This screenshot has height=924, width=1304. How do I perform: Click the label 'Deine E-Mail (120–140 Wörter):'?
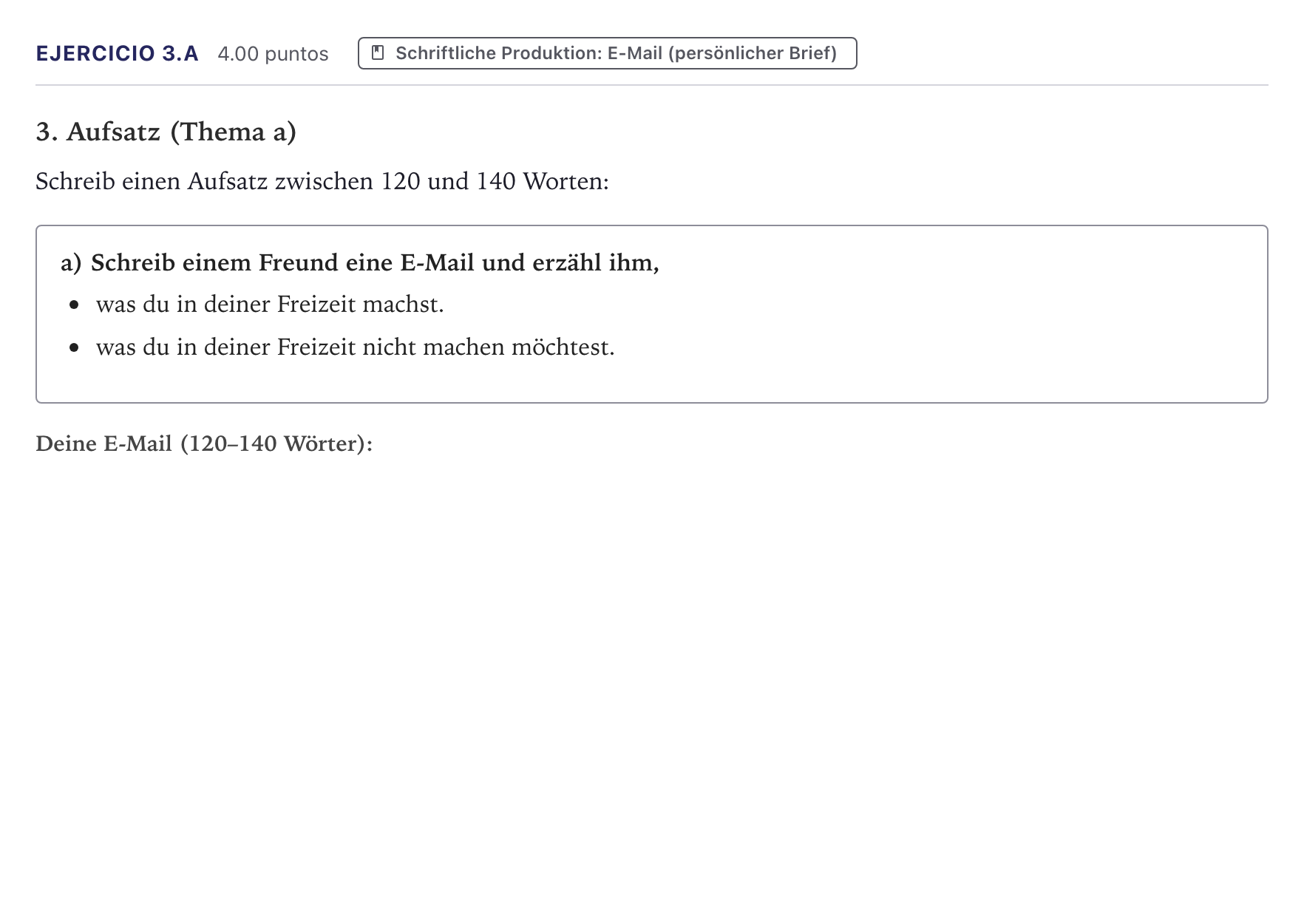click(x=204, y=444)
